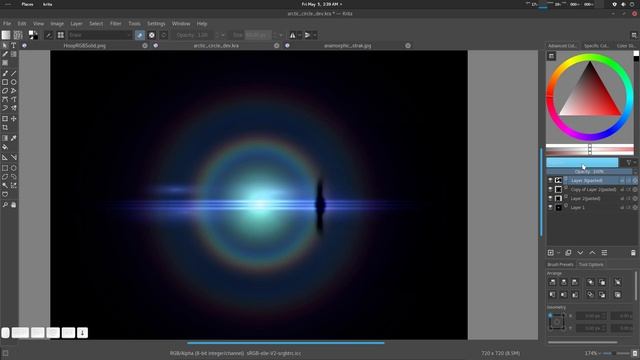Open Places in the top panel
Viewport: 640px width, 360px height.
[27, 4]
